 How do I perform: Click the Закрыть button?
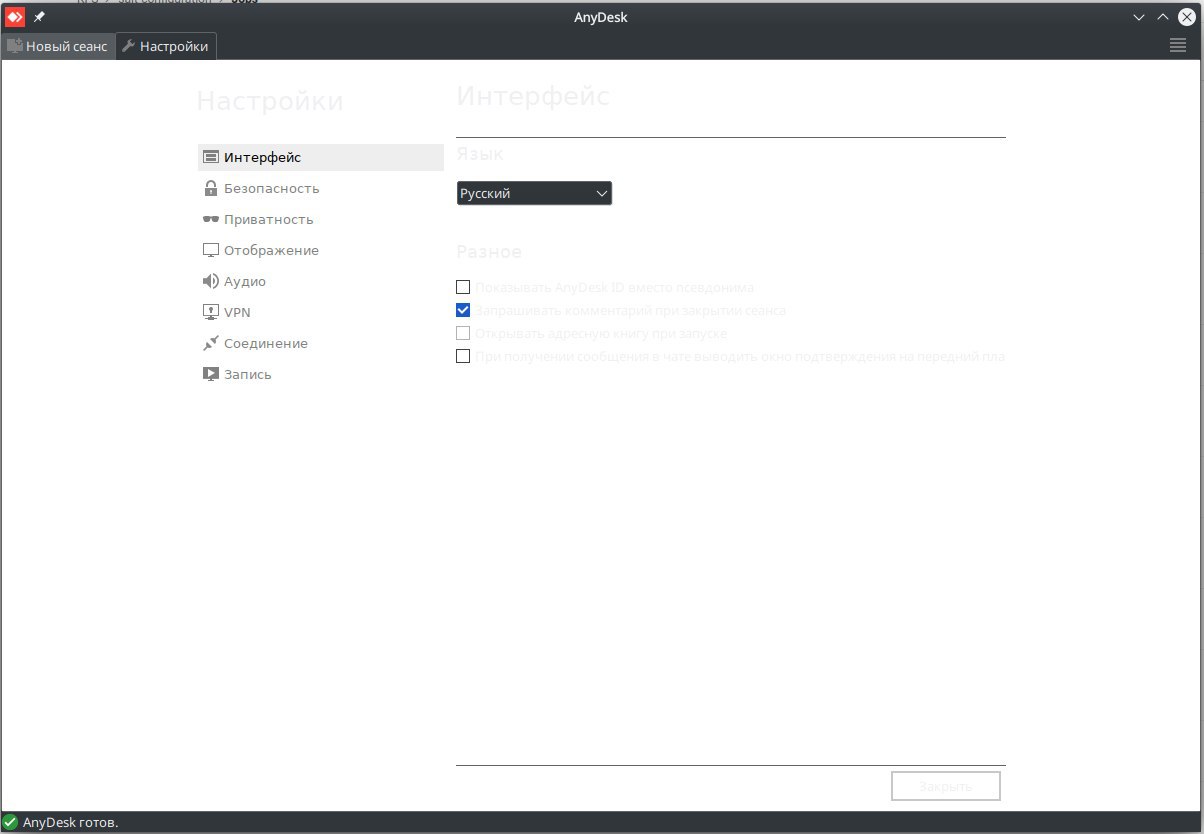[x=946, y=786]
